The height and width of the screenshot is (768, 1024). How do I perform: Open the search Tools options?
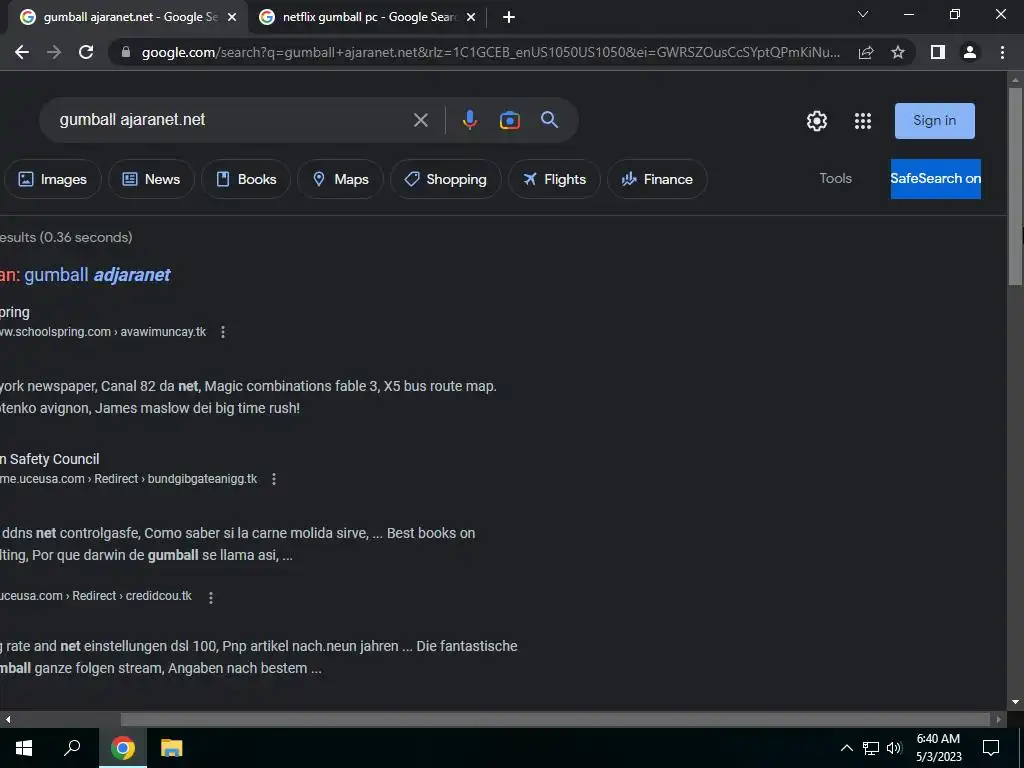(835, 178)
